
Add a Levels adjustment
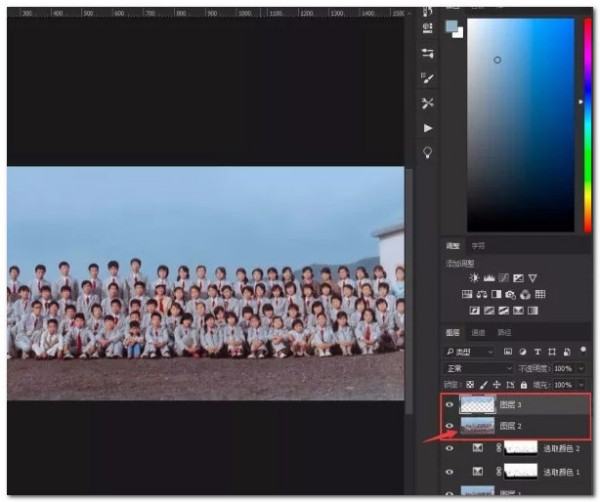pos(489,278)
